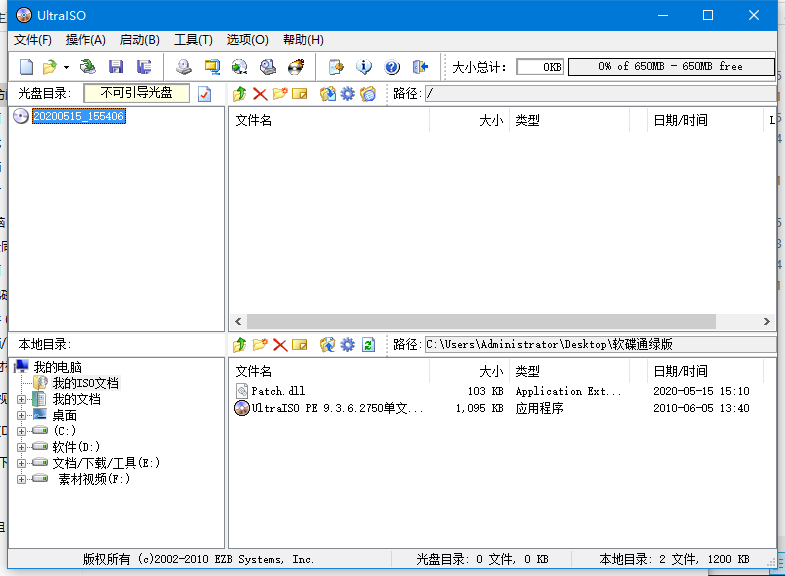Open the 操作(A) menu
This screenshot has height=576, width=785.
click(86, 40)
